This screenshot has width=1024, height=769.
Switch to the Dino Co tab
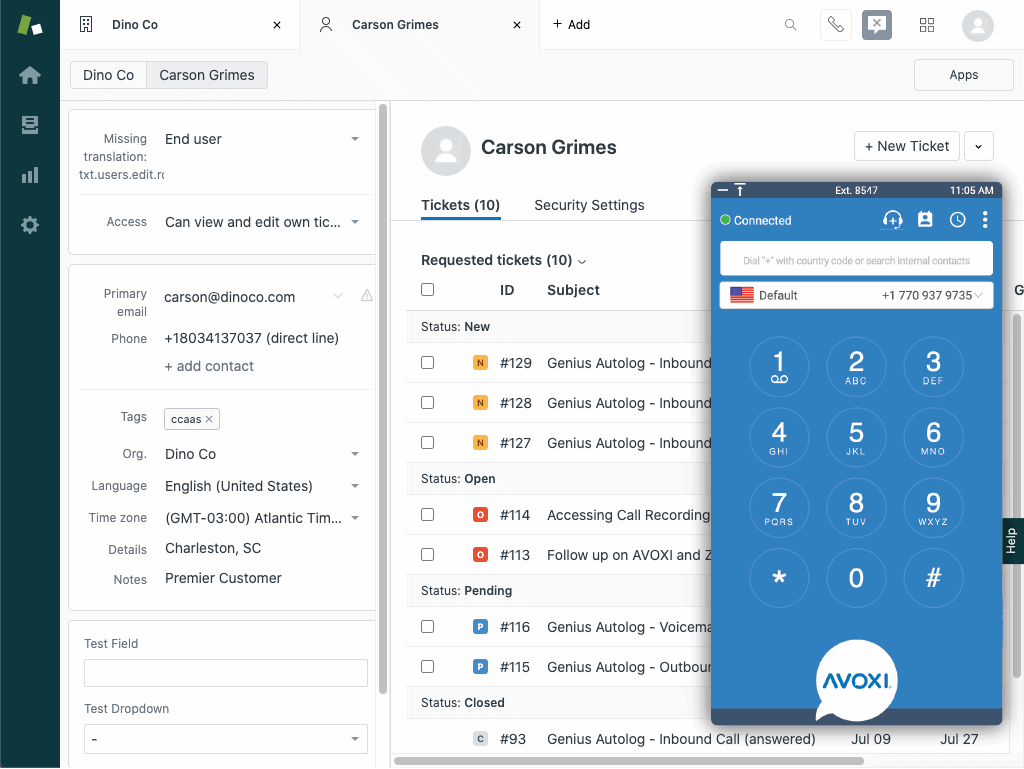coord(107,74)
